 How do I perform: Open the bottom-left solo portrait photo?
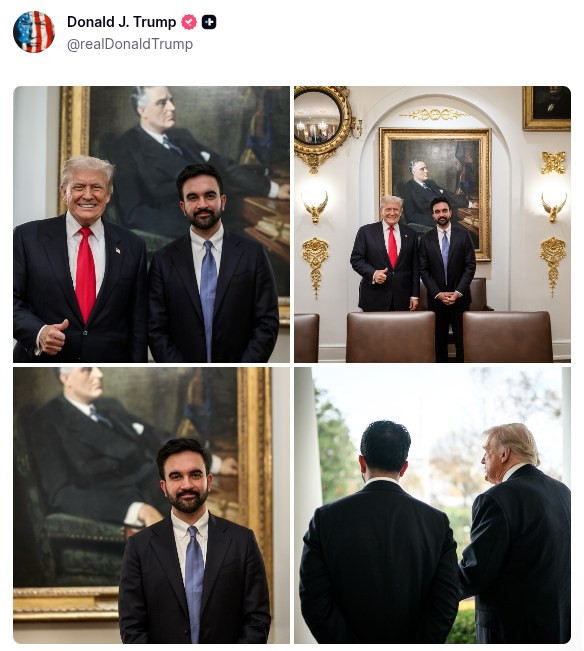tap(151, 505)
